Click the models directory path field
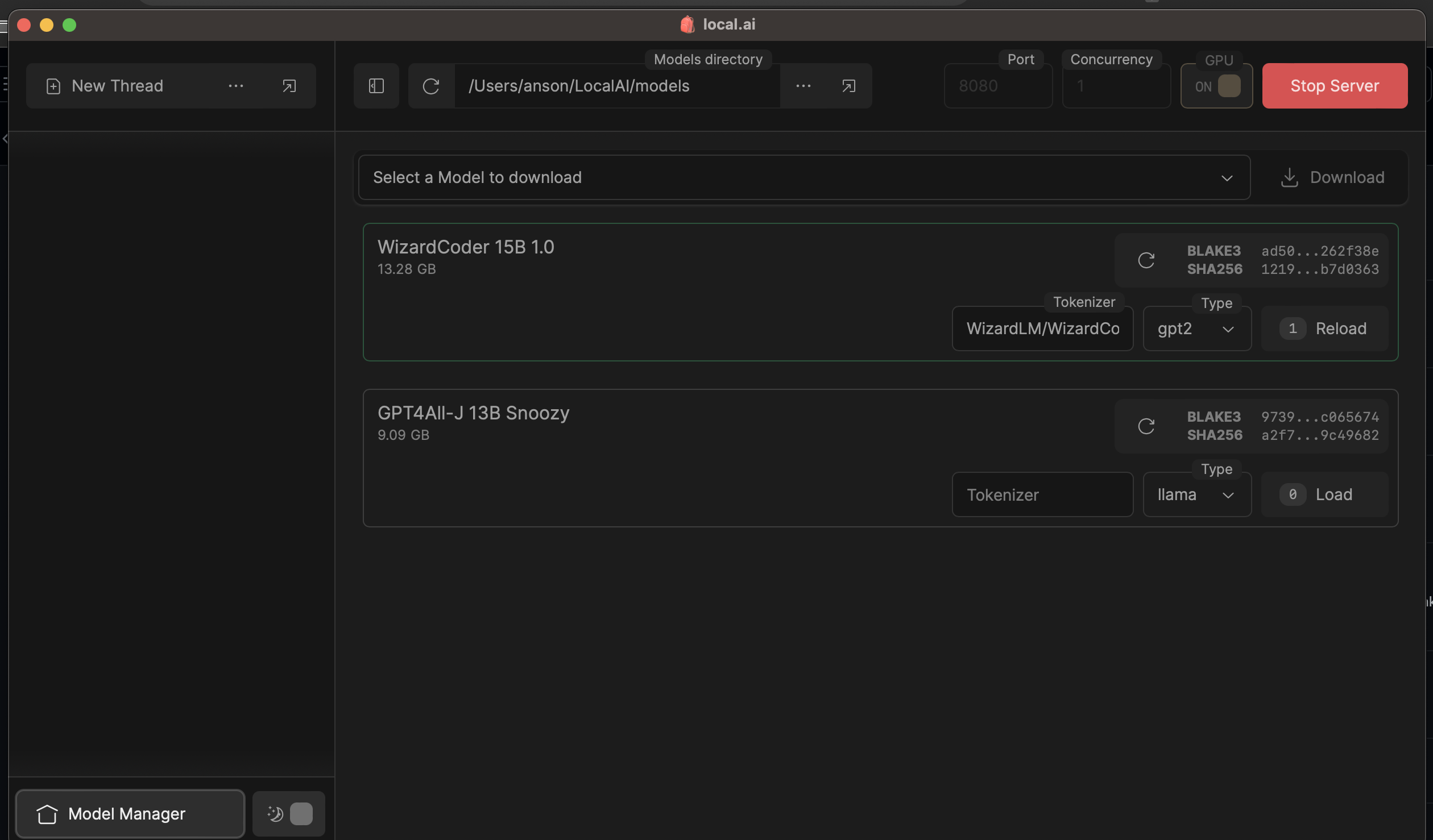Screen dimensions: 1433x840 pos(617,86)
